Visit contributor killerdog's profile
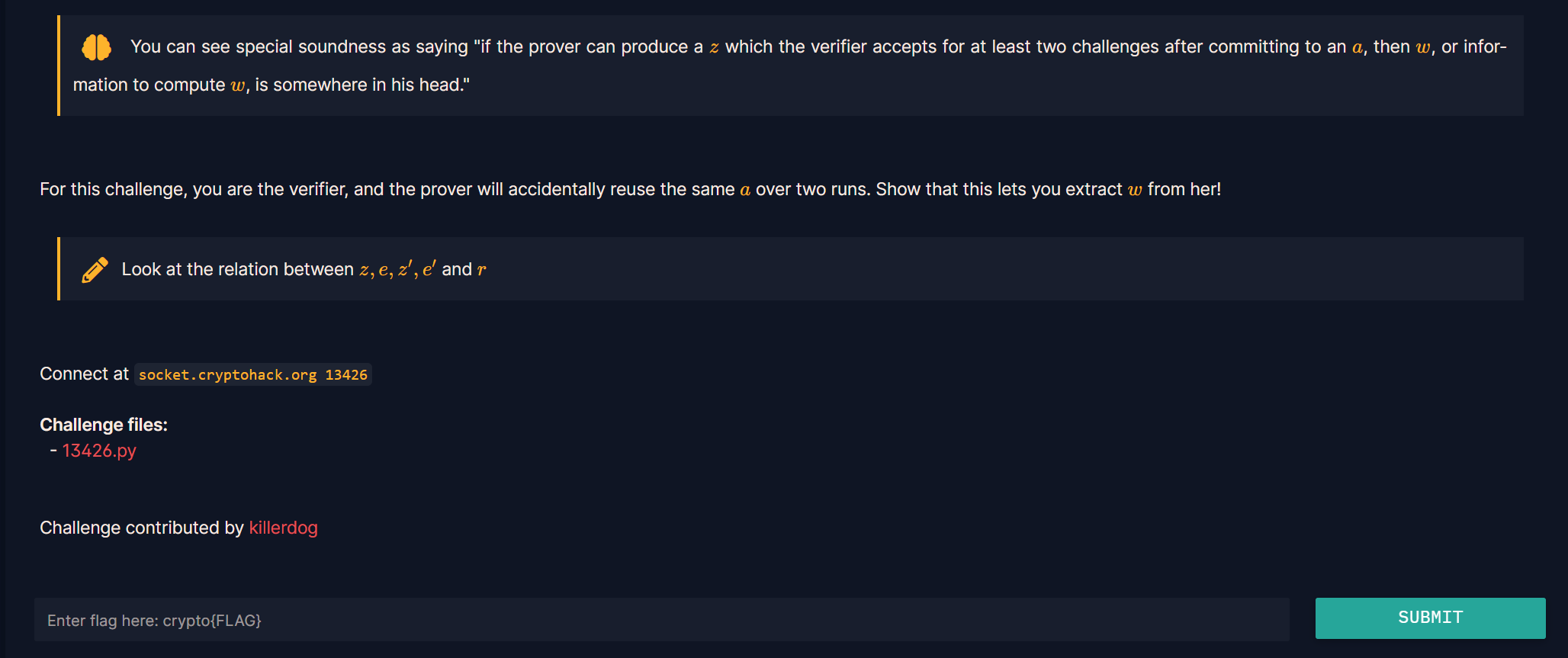 [x=283, y=528]
